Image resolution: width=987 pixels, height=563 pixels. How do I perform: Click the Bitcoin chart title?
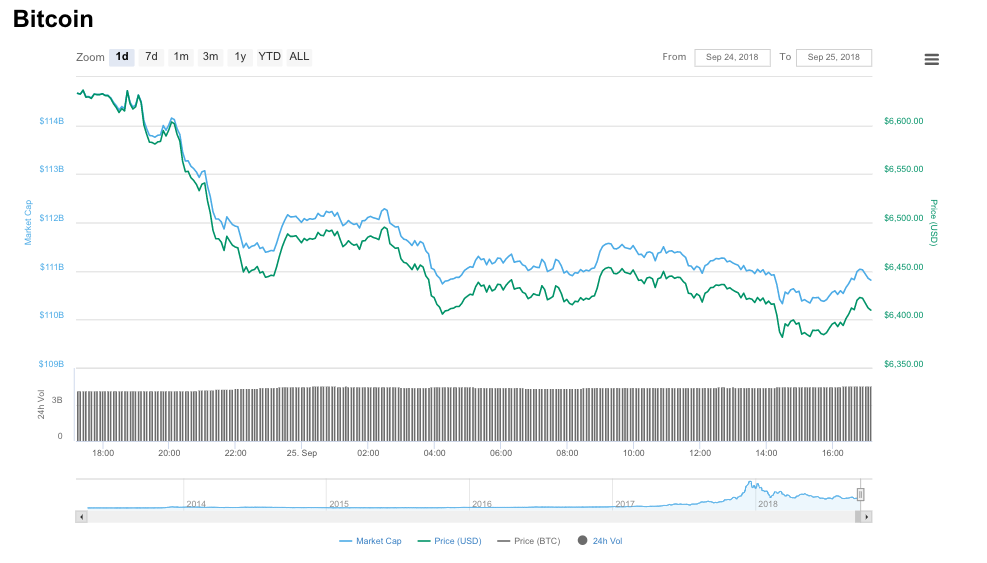pyautogui.click(x=53, y=19)
